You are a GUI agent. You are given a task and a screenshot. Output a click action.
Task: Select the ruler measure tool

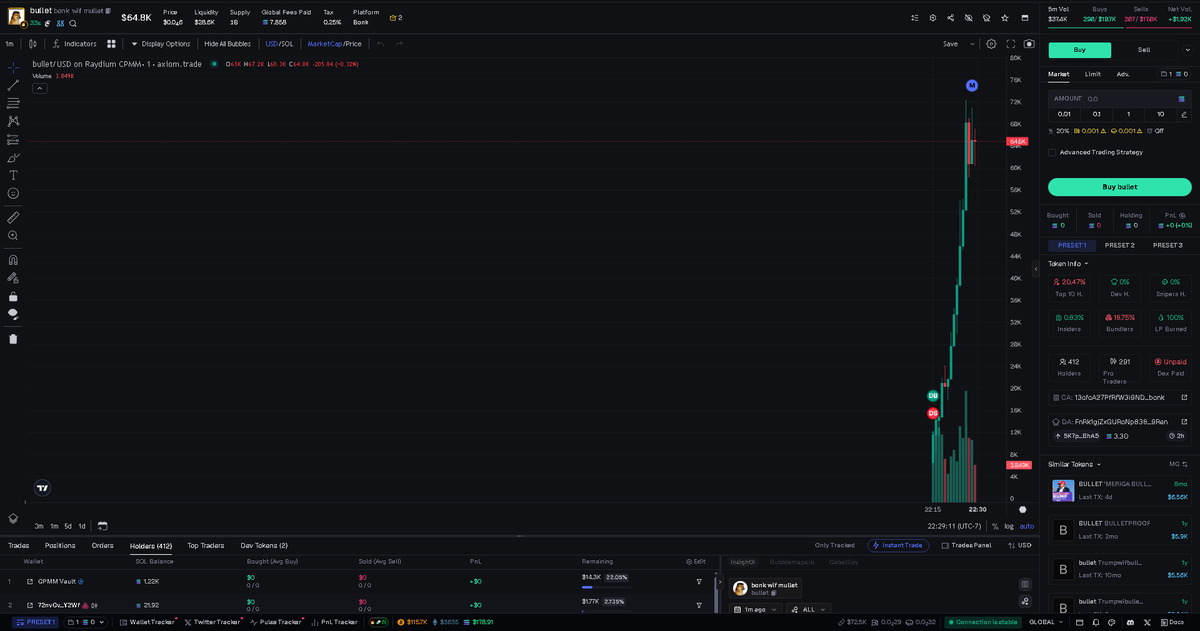click(13, 217)
